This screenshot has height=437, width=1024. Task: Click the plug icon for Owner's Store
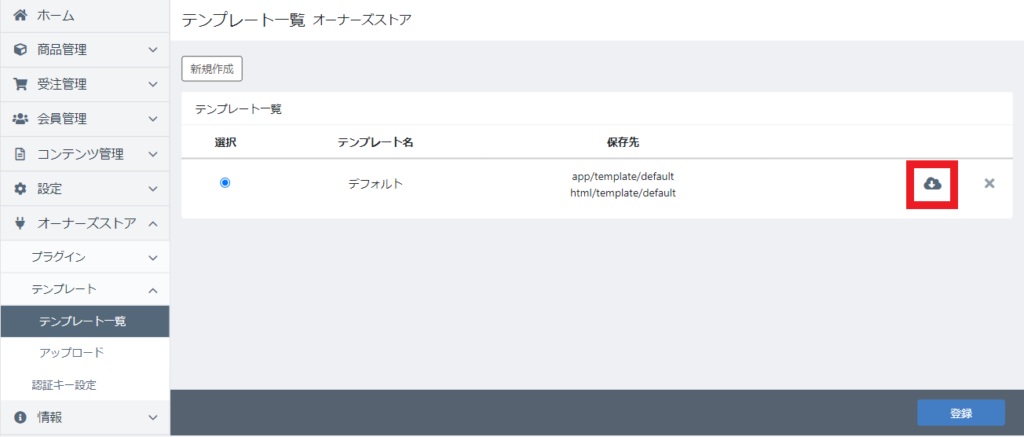pyautogui.click(x=20, y=223)
